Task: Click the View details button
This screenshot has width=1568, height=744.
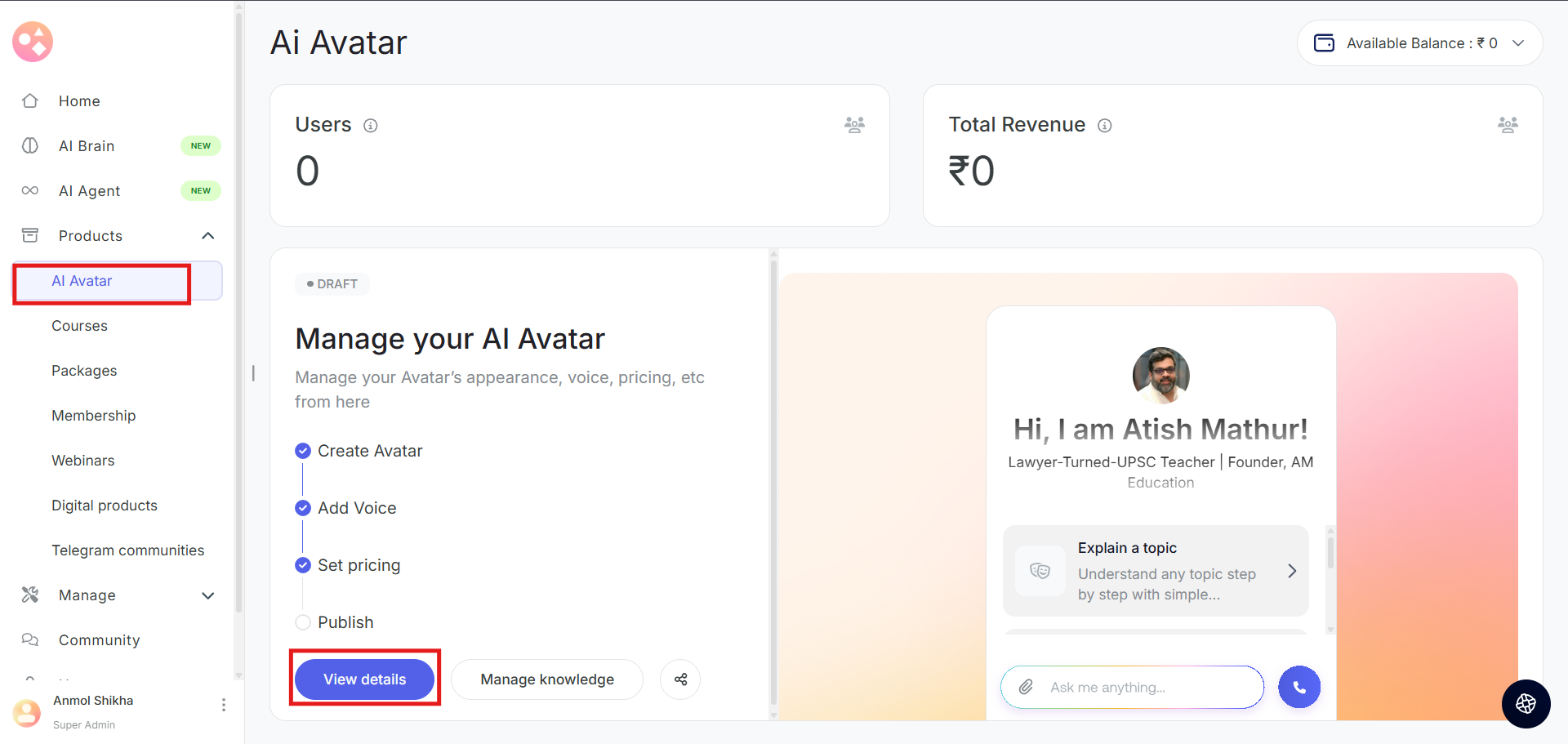Action: 364,679
